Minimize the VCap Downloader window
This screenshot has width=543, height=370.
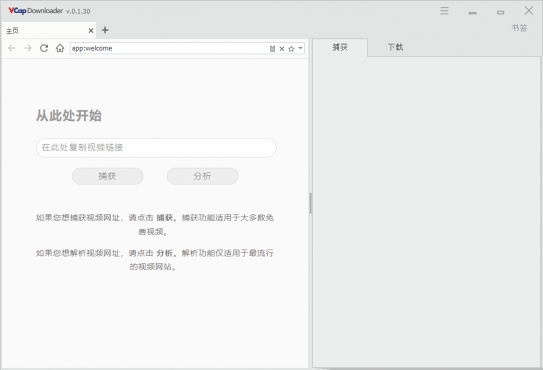pyautogui.click(x=472, y=13)
